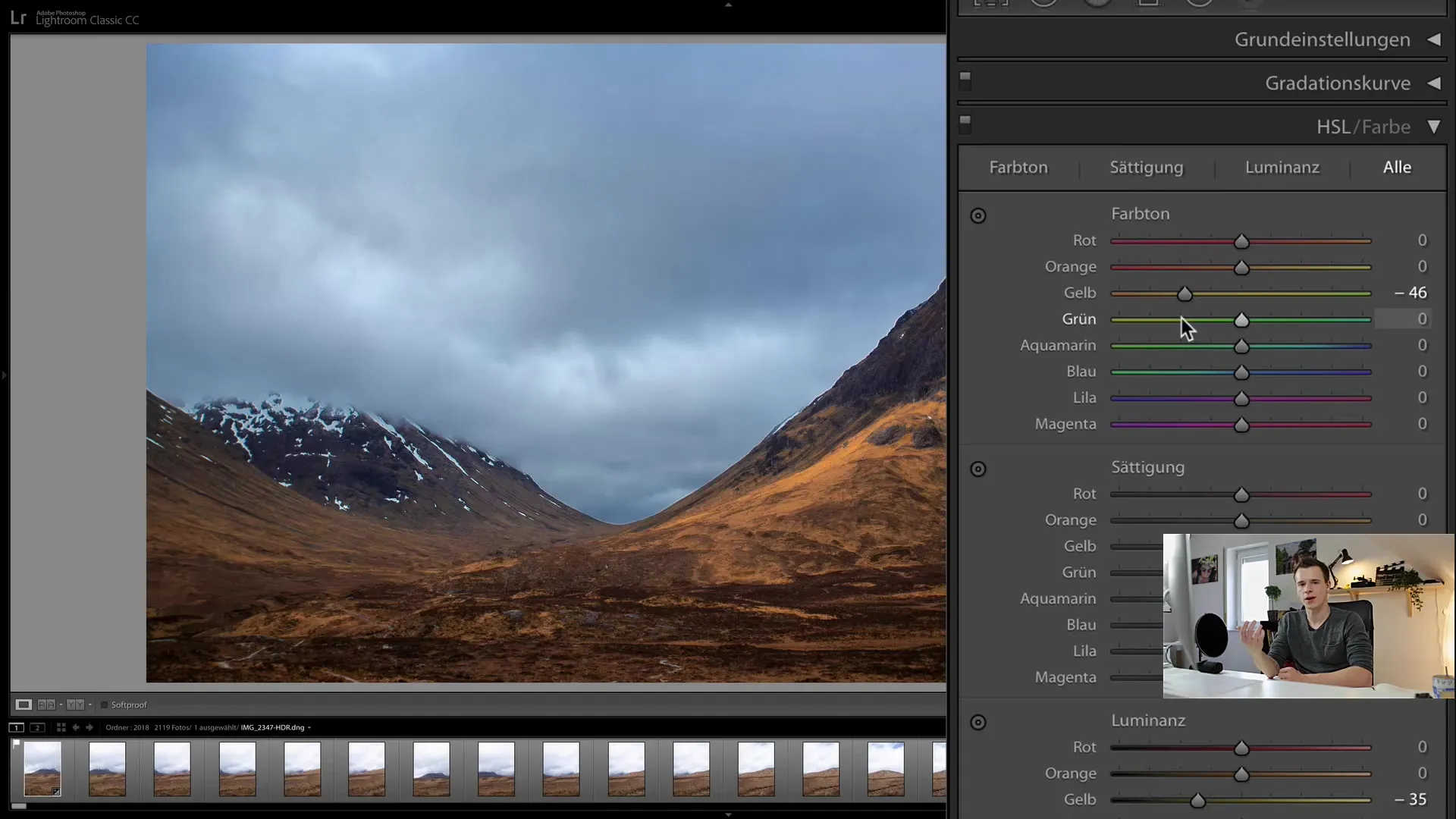Collapse the HSL/Farbe panel
Screen dimensions: 1456x819
1434,127
